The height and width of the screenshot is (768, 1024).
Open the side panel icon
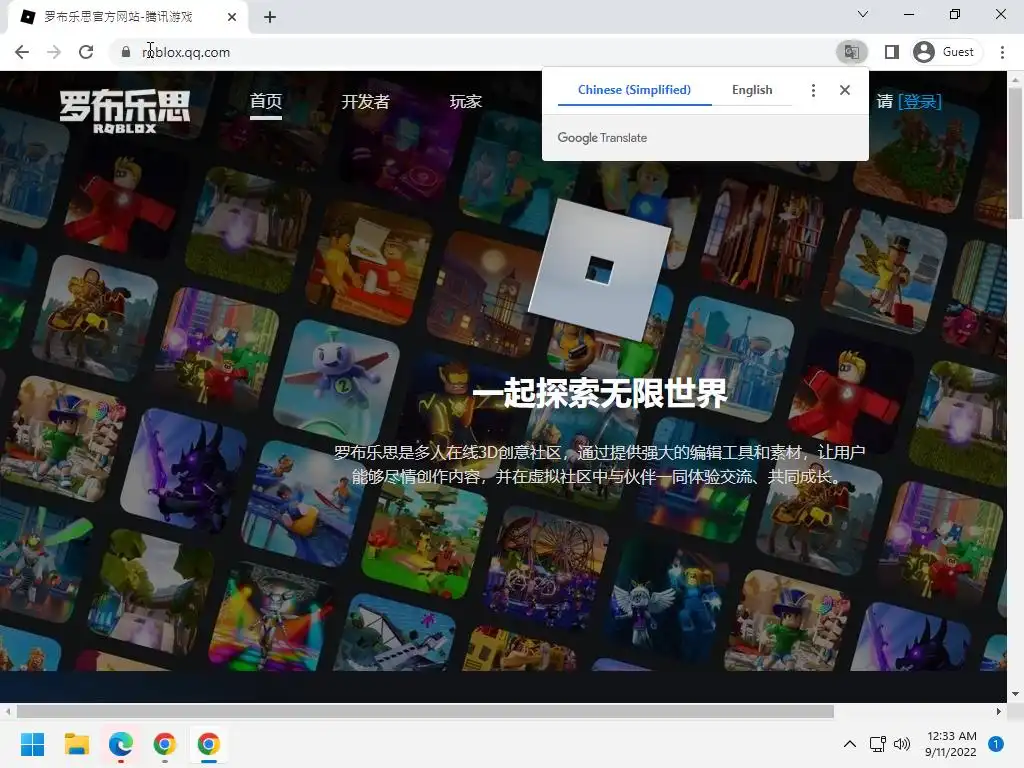click(x=891, y=52)
